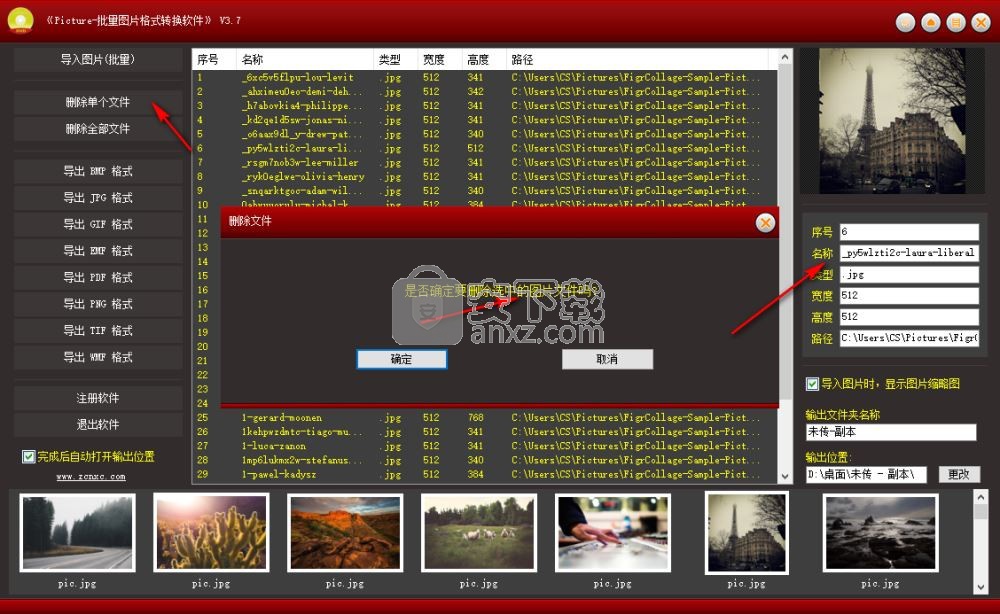Click the 输出文件夹名称 field with 未传-副本
This screenshot has width=1000, height=614.
point(891,432)
